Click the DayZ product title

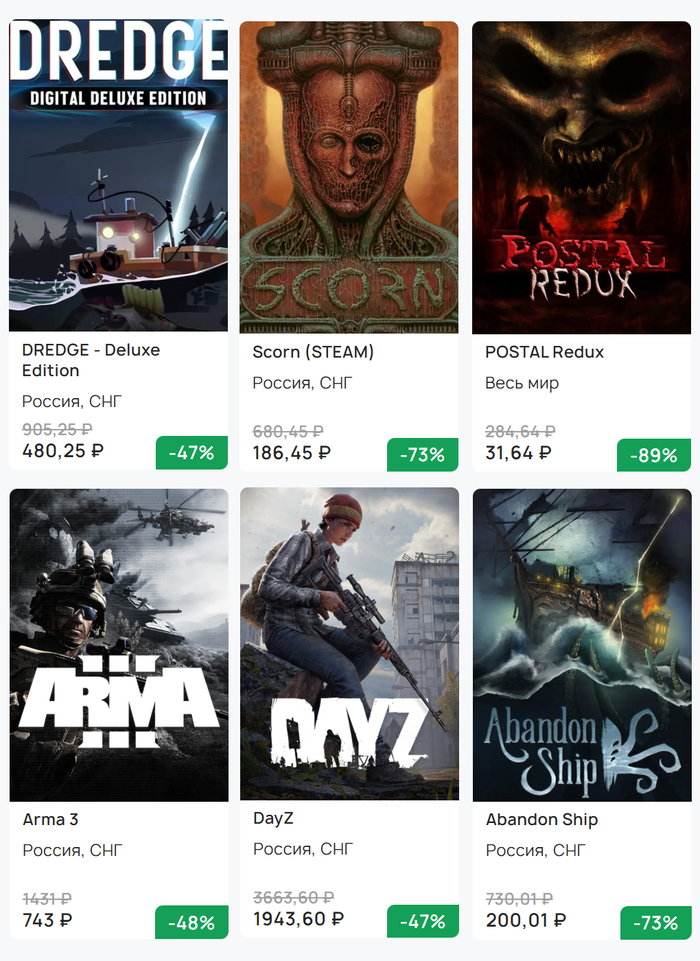[x=273, y=818]
